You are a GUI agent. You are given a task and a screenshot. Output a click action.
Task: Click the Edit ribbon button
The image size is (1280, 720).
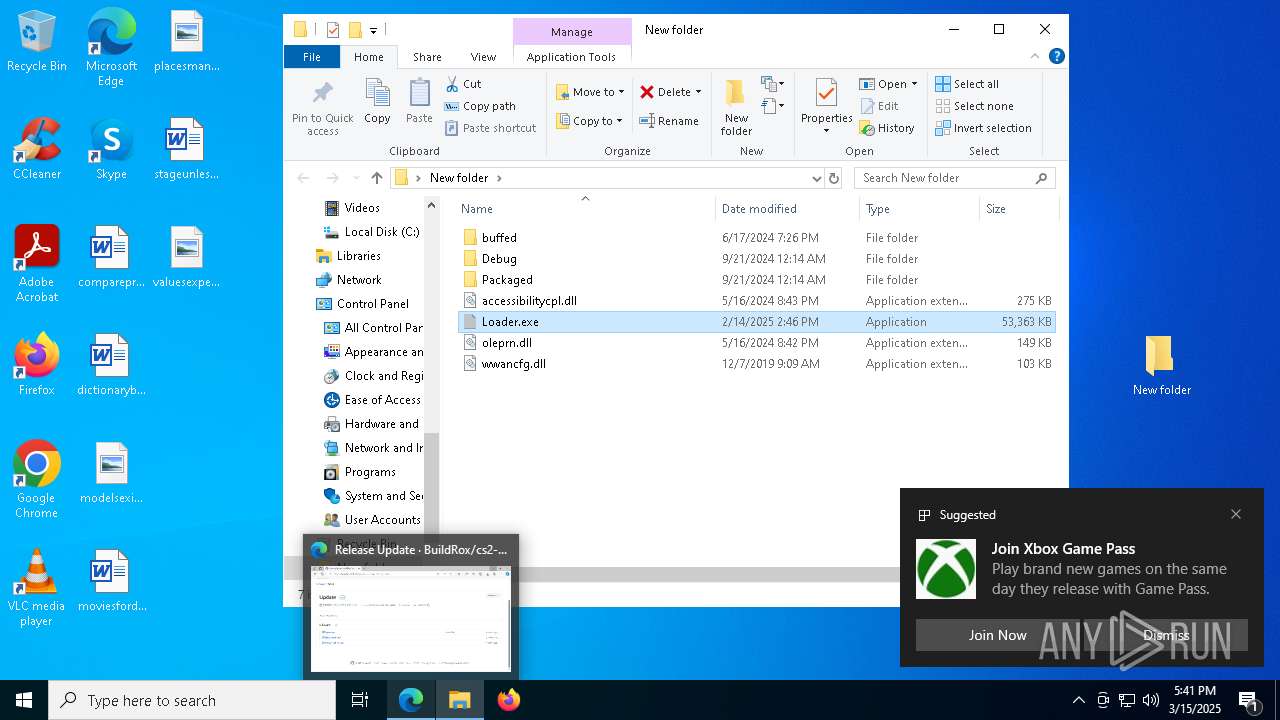[x=878, y=106]
